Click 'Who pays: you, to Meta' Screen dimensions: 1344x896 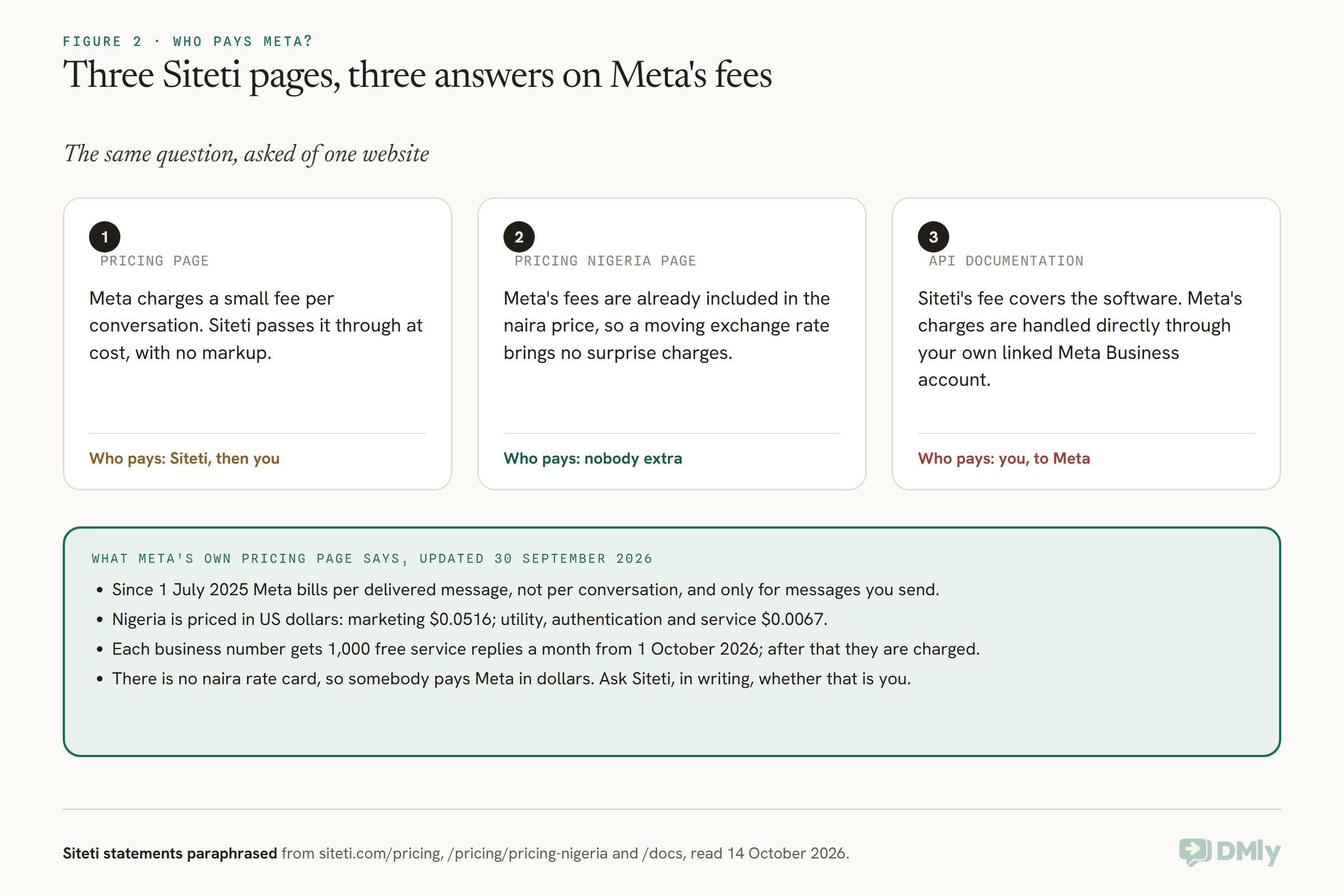click(1004, 458)
